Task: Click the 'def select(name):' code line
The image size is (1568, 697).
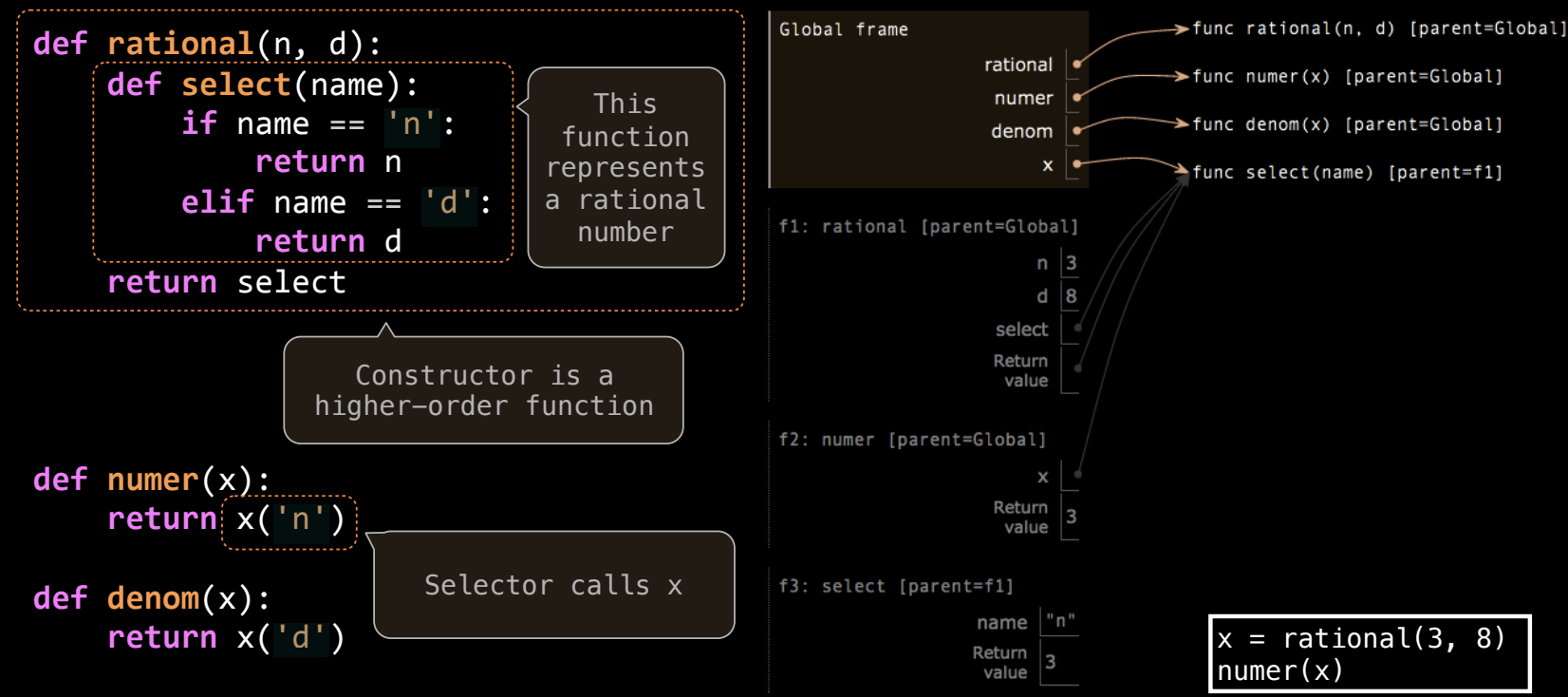Action: coord(262,85)
